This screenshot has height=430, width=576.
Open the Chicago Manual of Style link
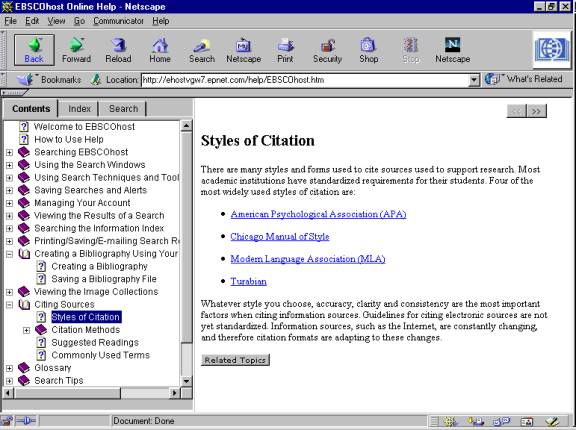tap(280, 236)
